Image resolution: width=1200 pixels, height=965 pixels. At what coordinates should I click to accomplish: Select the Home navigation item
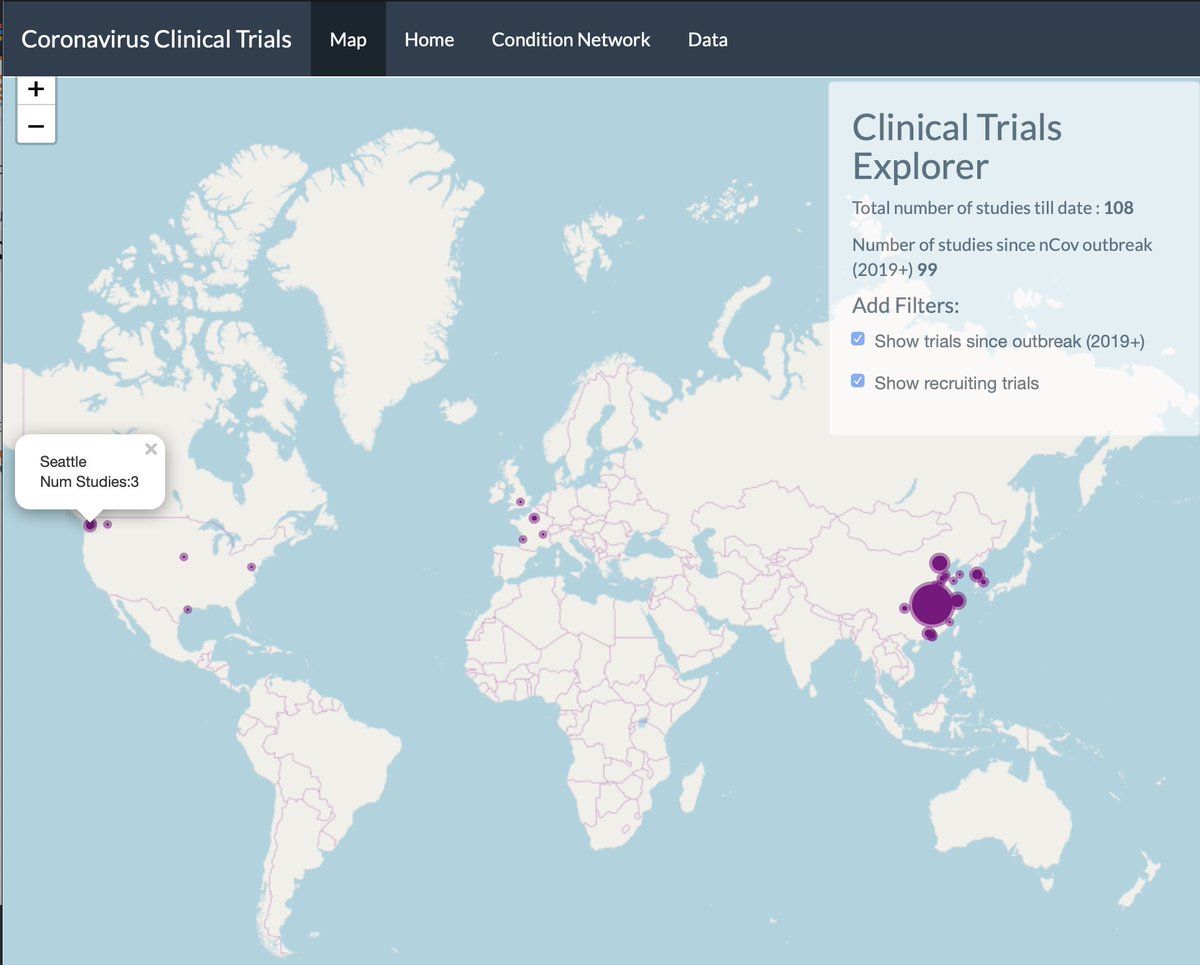(x=429, y=39)
